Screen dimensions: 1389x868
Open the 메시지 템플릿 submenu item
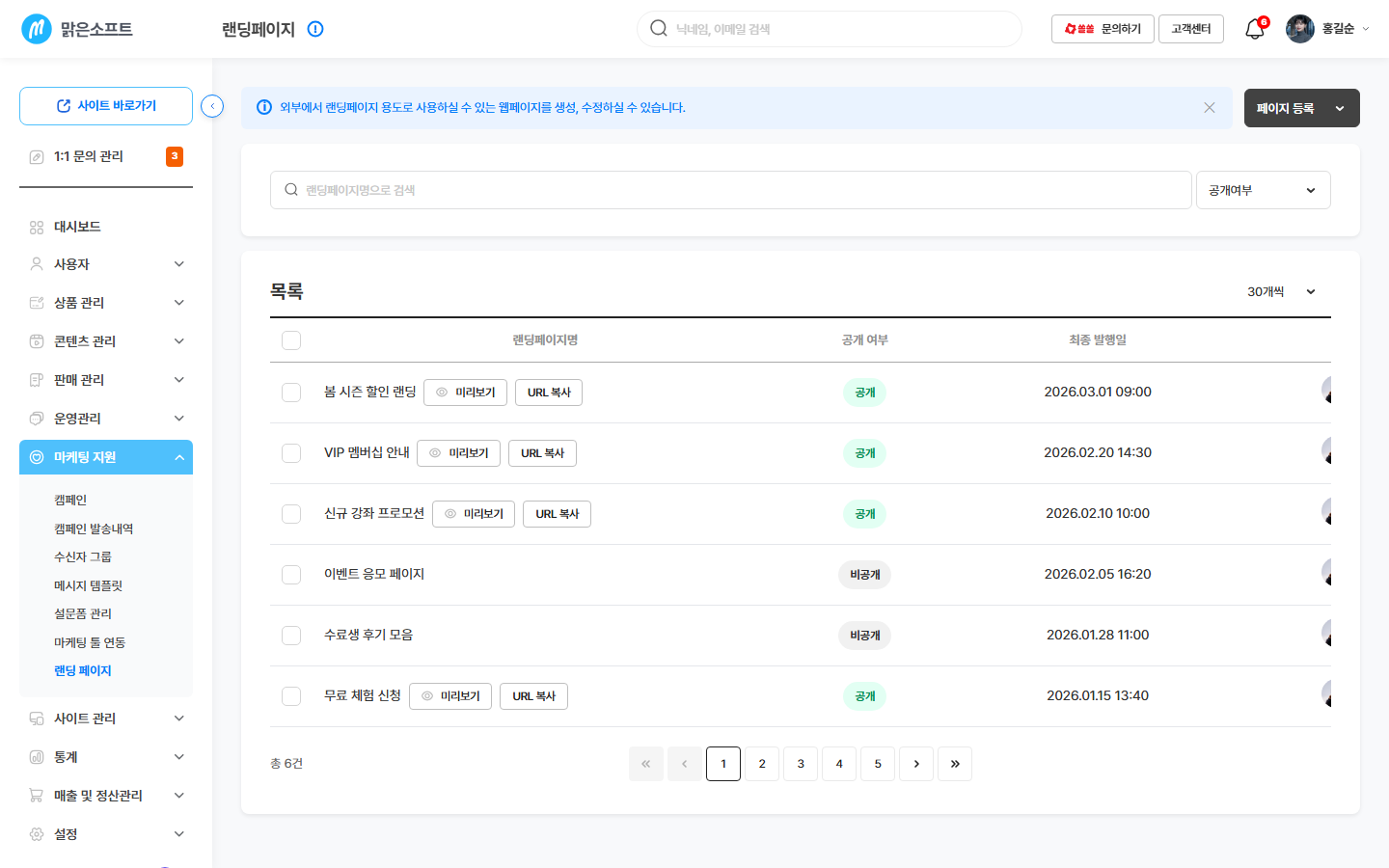point(88,585)
